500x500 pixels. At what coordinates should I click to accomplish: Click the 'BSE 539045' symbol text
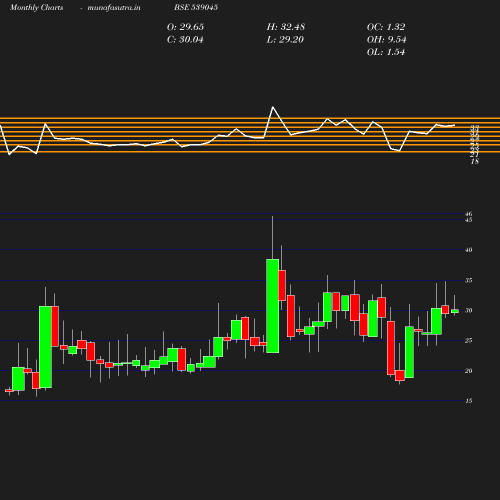196,7
